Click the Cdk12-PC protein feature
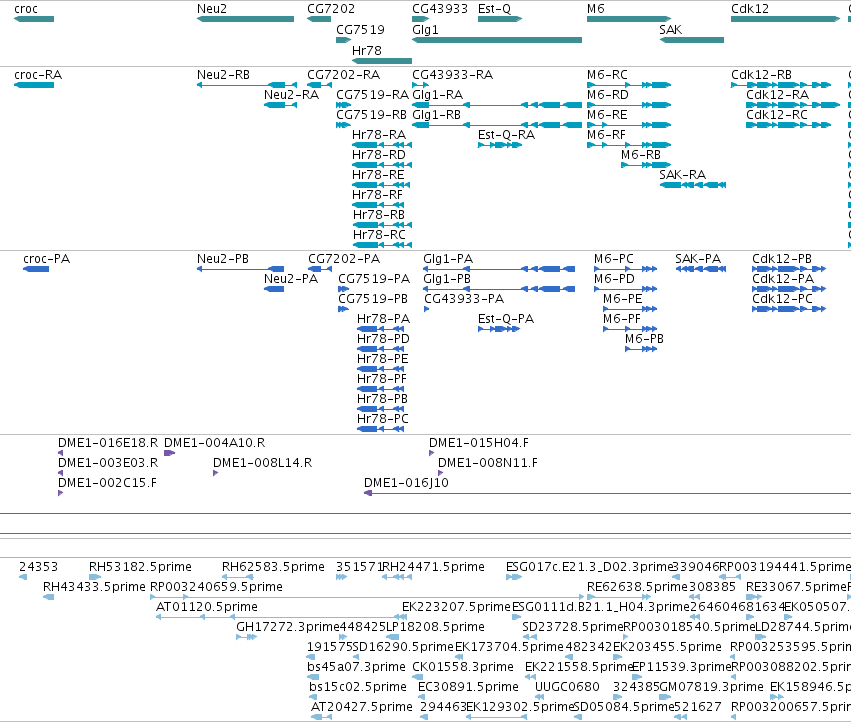 pyautogui.click(x=789, y=309)
